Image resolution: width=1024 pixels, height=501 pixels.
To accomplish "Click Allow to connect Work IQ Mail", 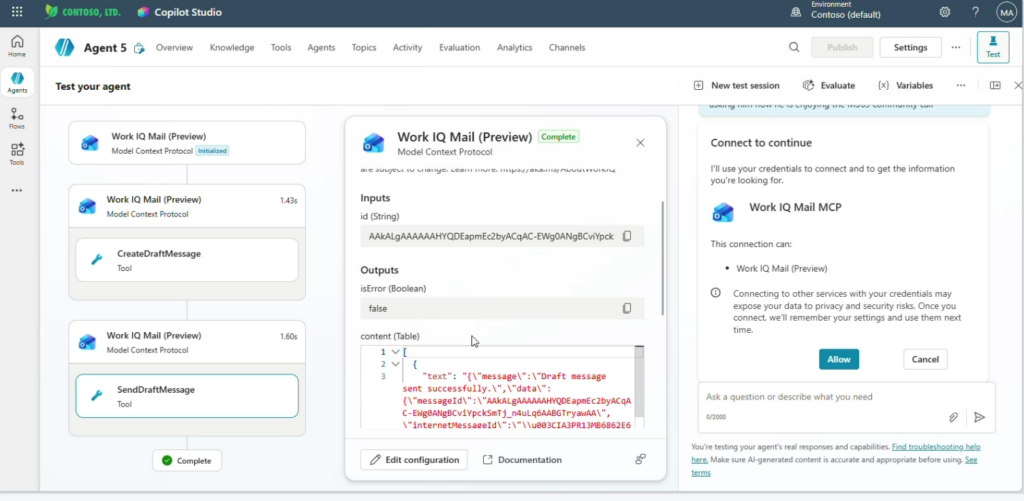I will 838,359.
